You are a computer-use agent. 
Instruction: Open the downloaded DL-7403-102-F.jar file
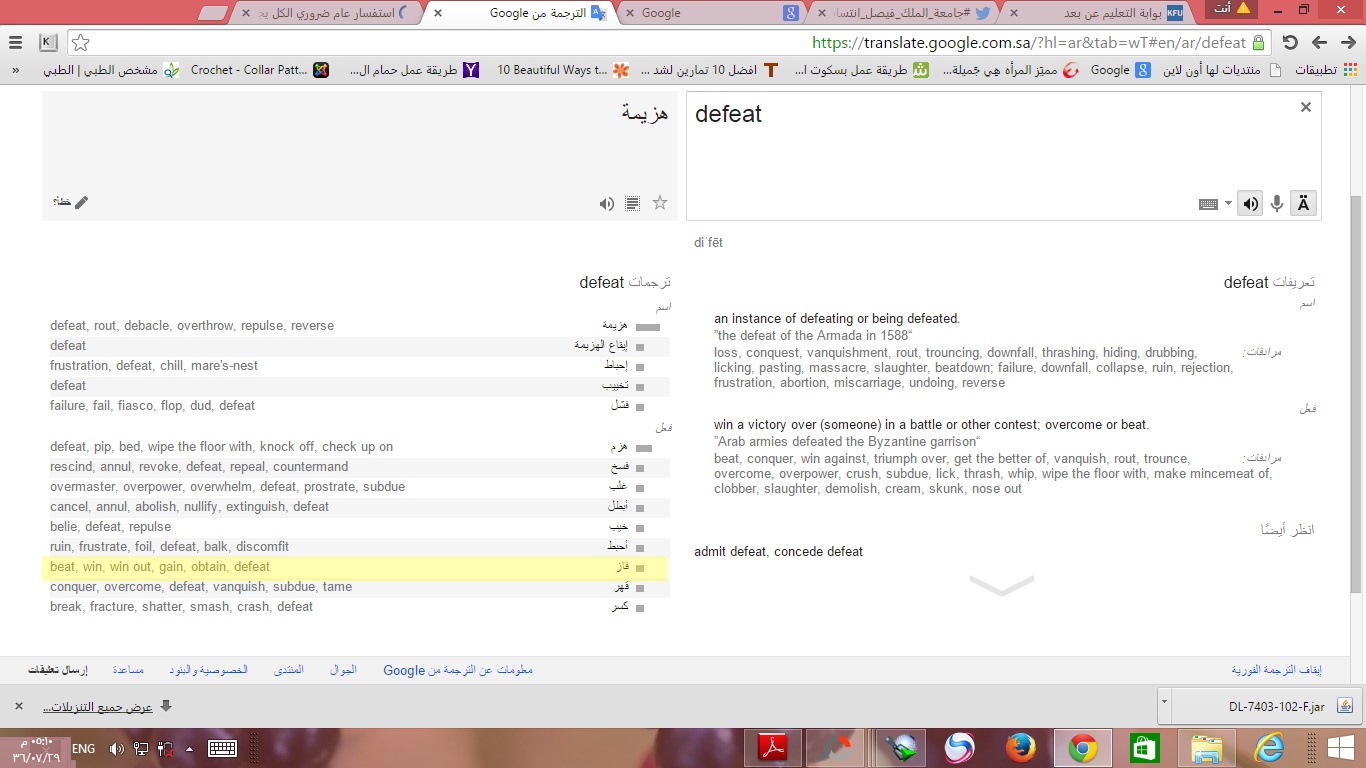tap(1265, 706)
